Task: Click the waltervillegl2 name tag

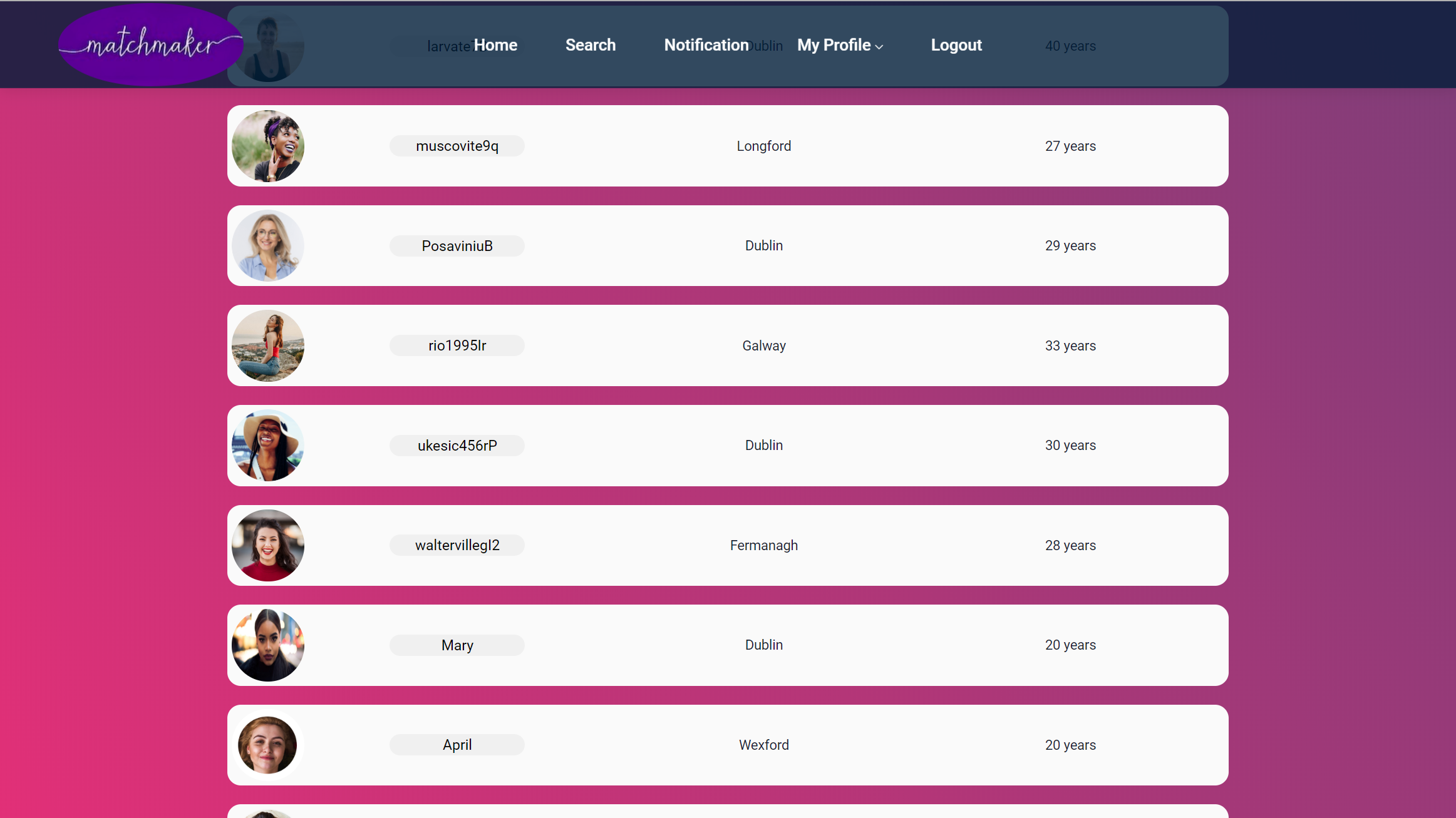Action: point(457,545)
